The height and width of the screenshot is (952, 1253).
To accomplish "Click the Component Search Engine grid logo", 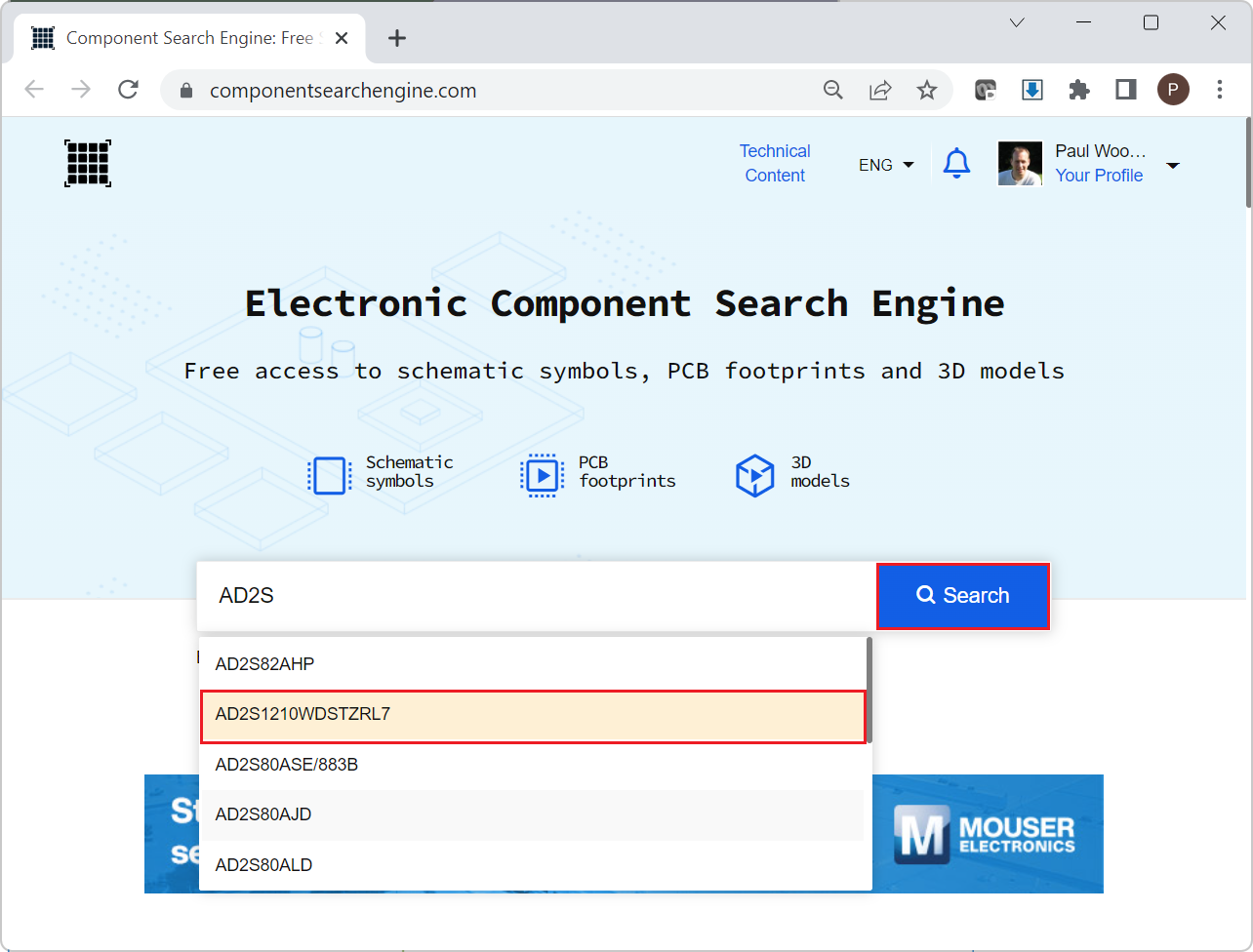I will (x=88, y=163).
